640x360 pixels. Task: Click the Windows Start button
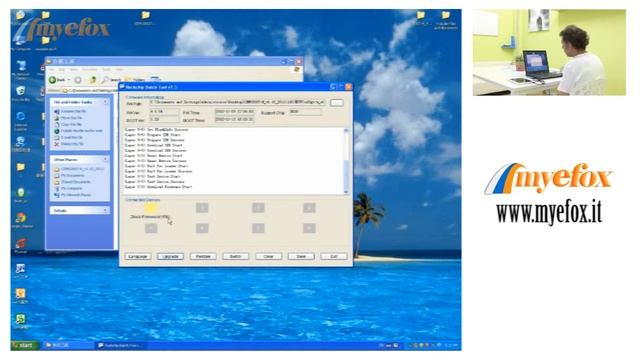coord(25,345)
